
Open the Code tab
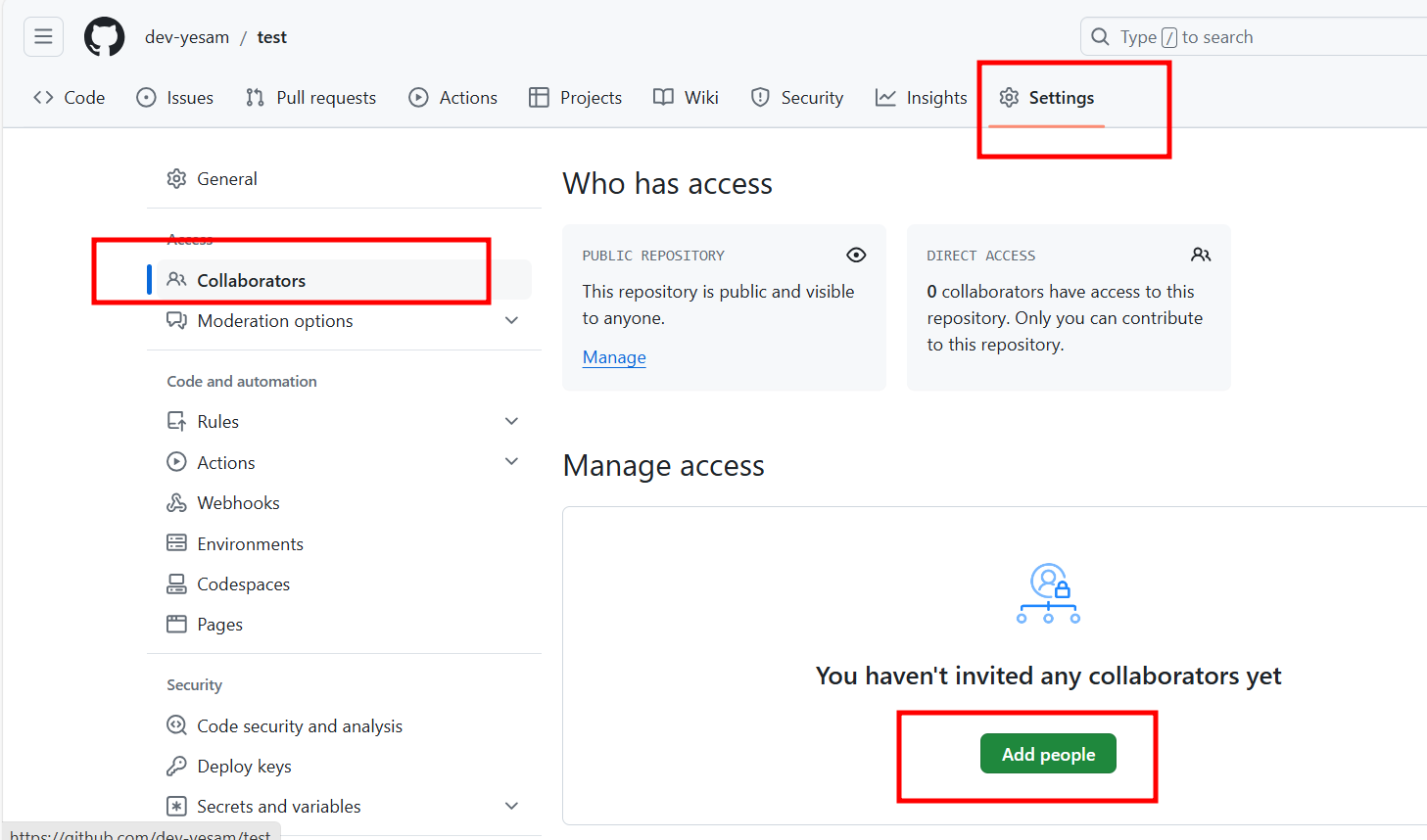[x=69, y=97]
